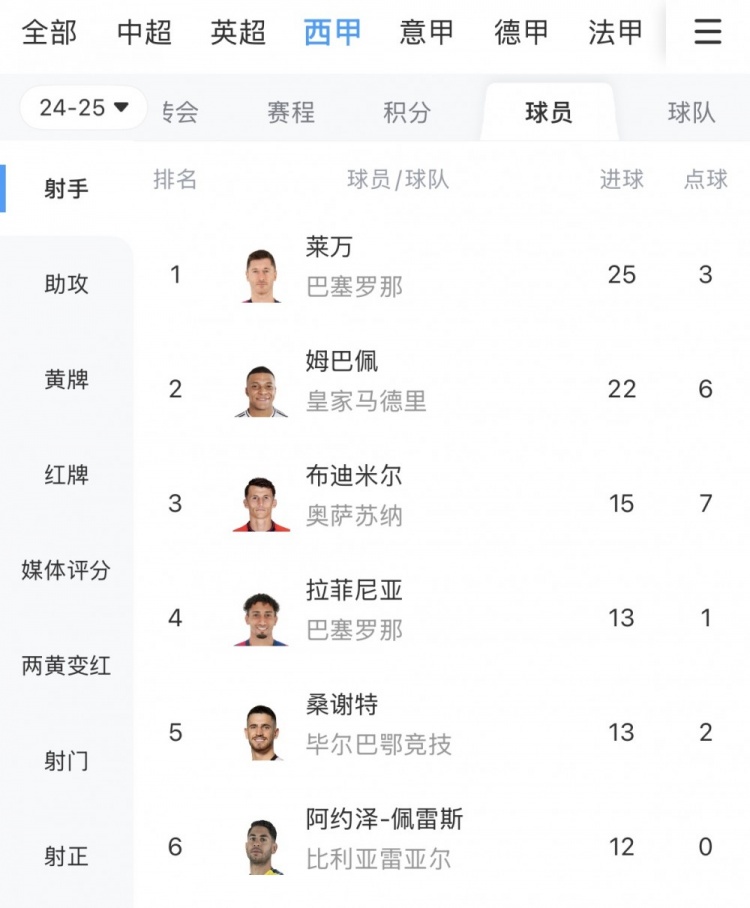Tap Budimir's player avatar
750x908 pixels.
coord(262,504)
